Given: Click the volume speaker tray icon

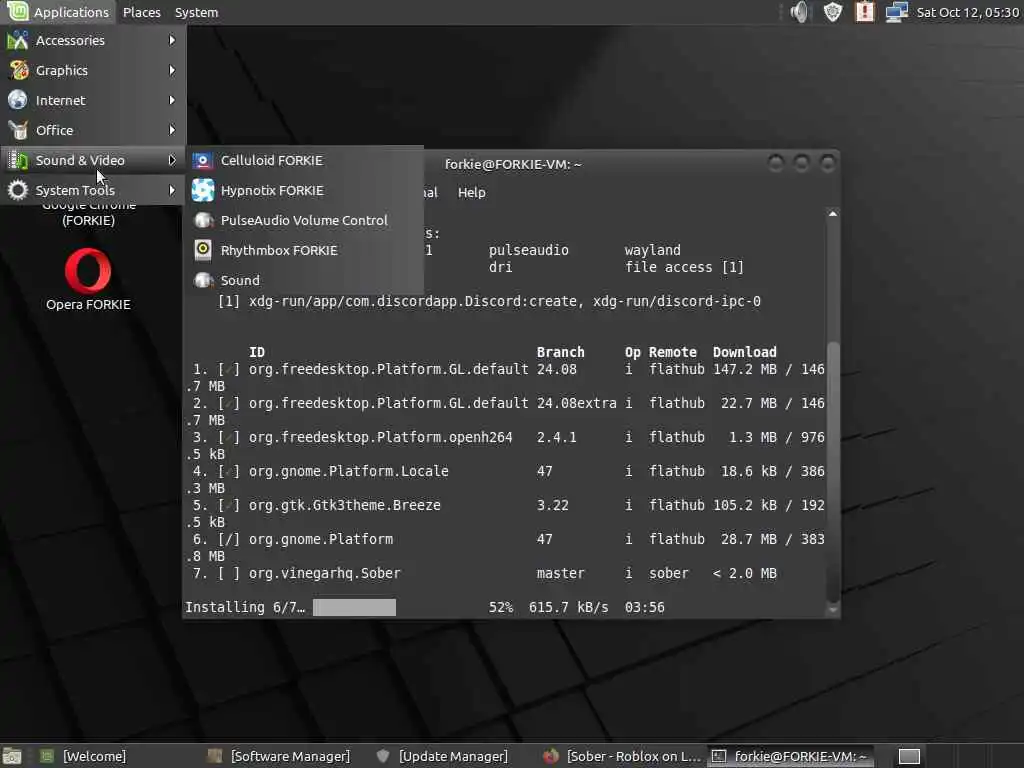Looking at the screenshot, I should pos(799,12).
